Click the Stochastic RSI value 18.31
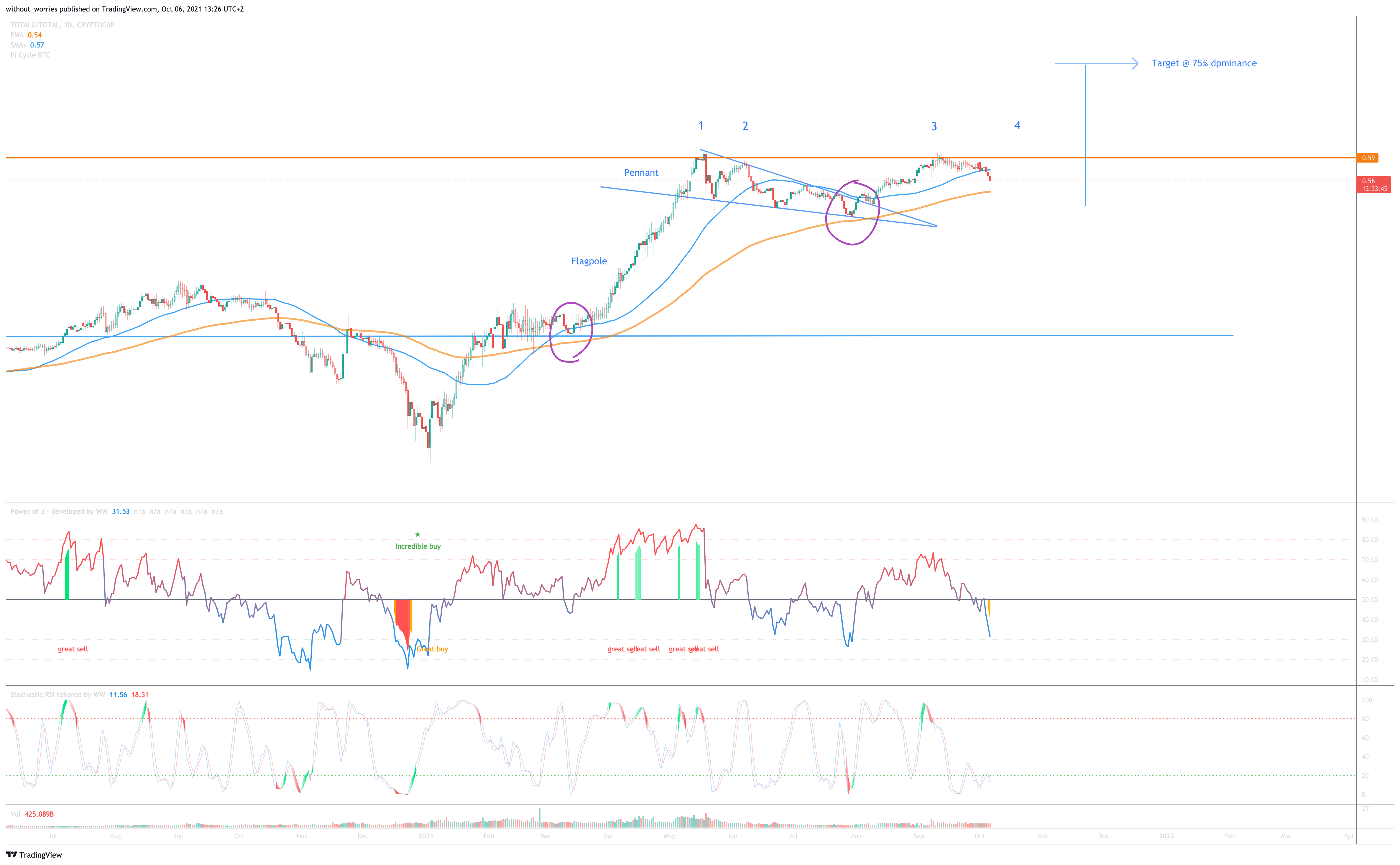1400x865 pixels. [140, 694]
